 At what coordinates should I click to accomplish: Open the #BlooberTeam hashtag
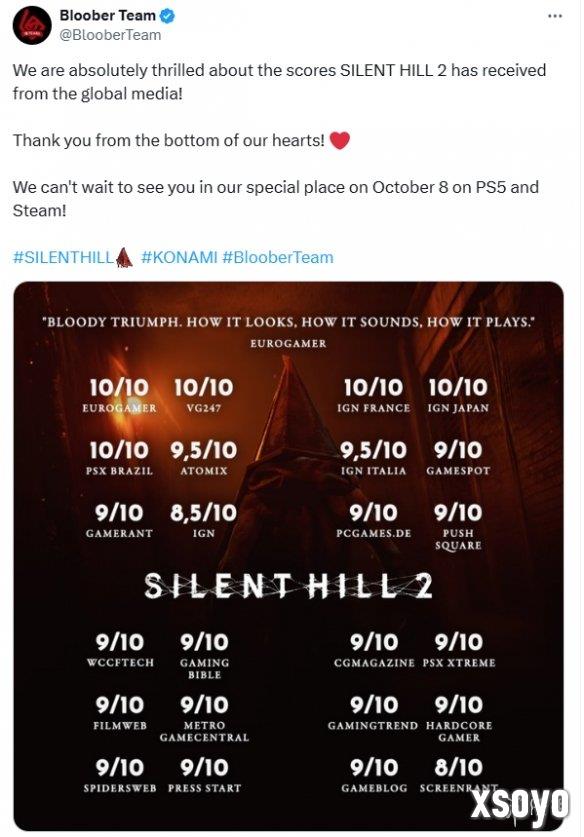[278, 257]
